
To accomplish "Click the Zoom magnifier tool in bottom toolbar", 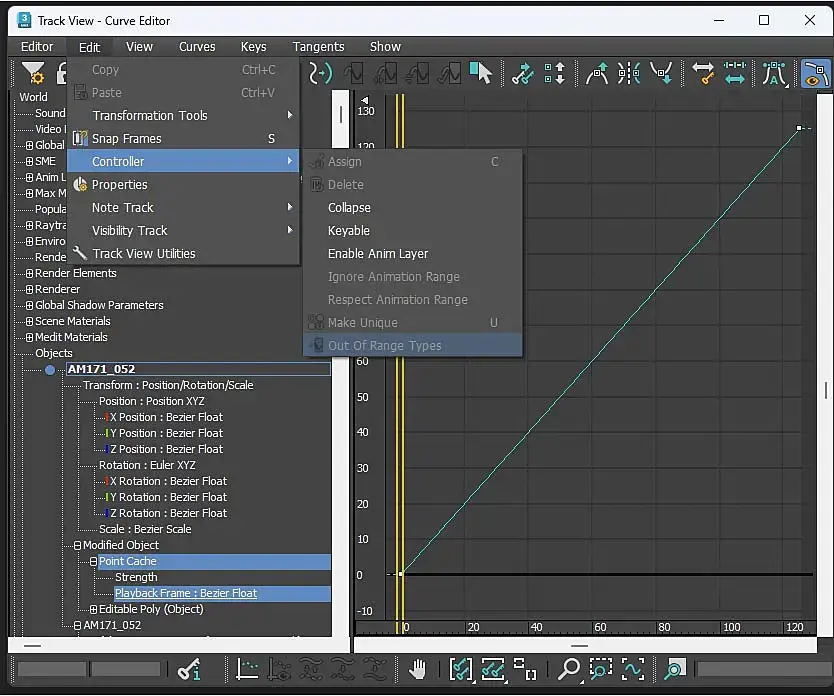I will [x=569, y=669].
